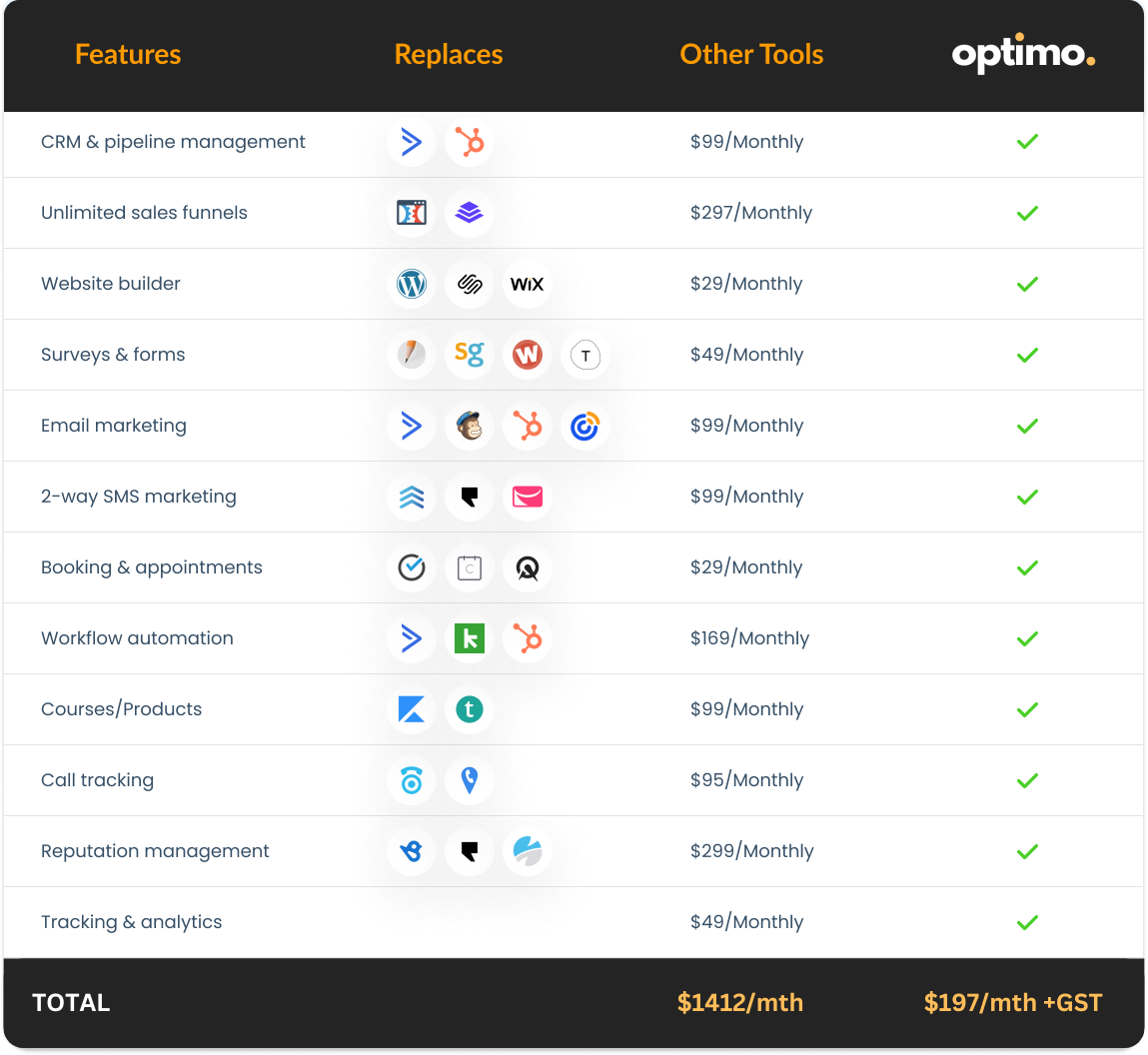Image resolution: width=1148 pixels, height=1055 pixels.
Task: Select the WordPress icon in the Website builder row
Action: click(411, 284)
